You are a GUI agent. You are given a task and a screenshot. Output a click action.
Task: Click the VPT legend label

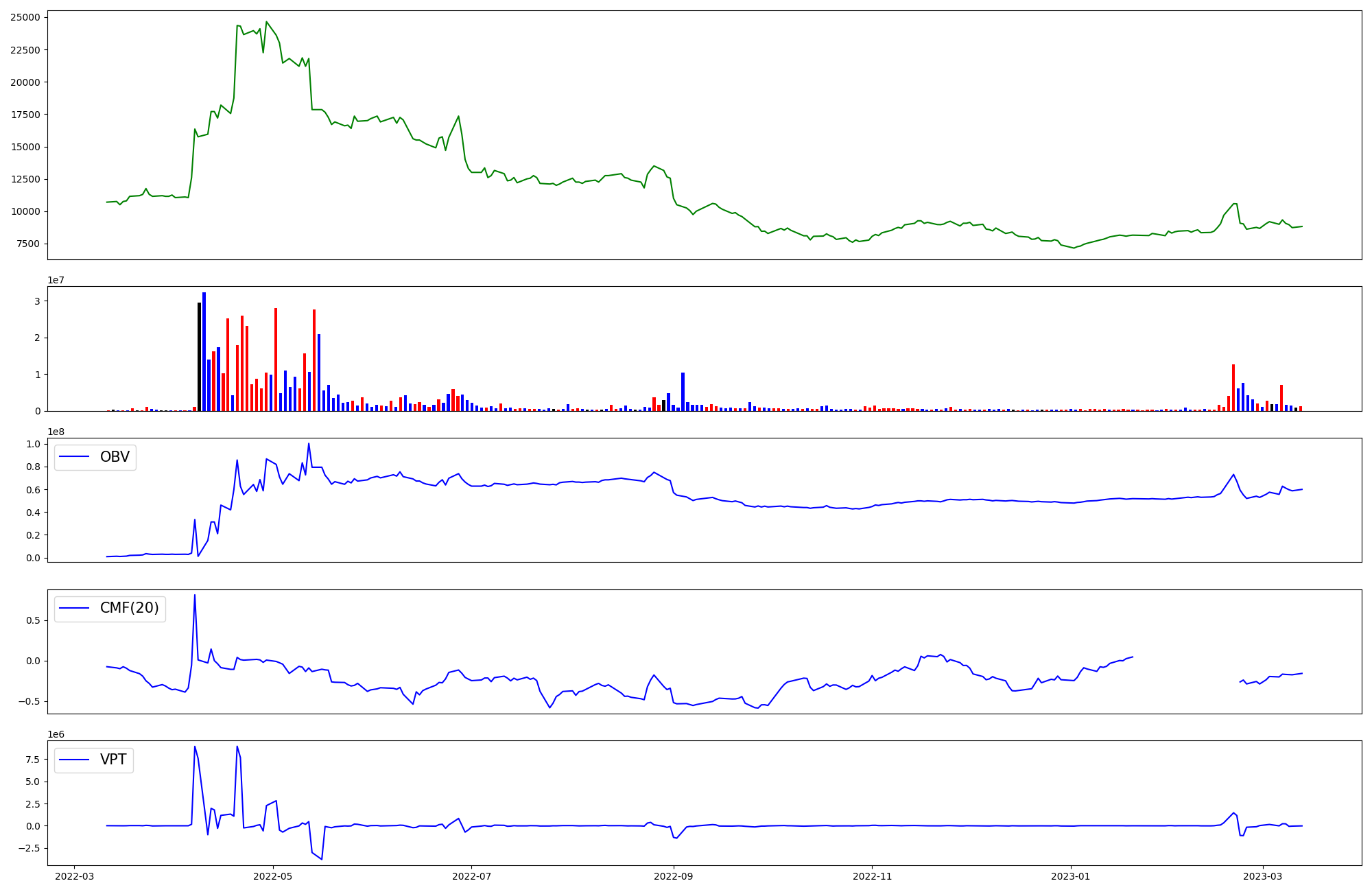pos(113,760)
